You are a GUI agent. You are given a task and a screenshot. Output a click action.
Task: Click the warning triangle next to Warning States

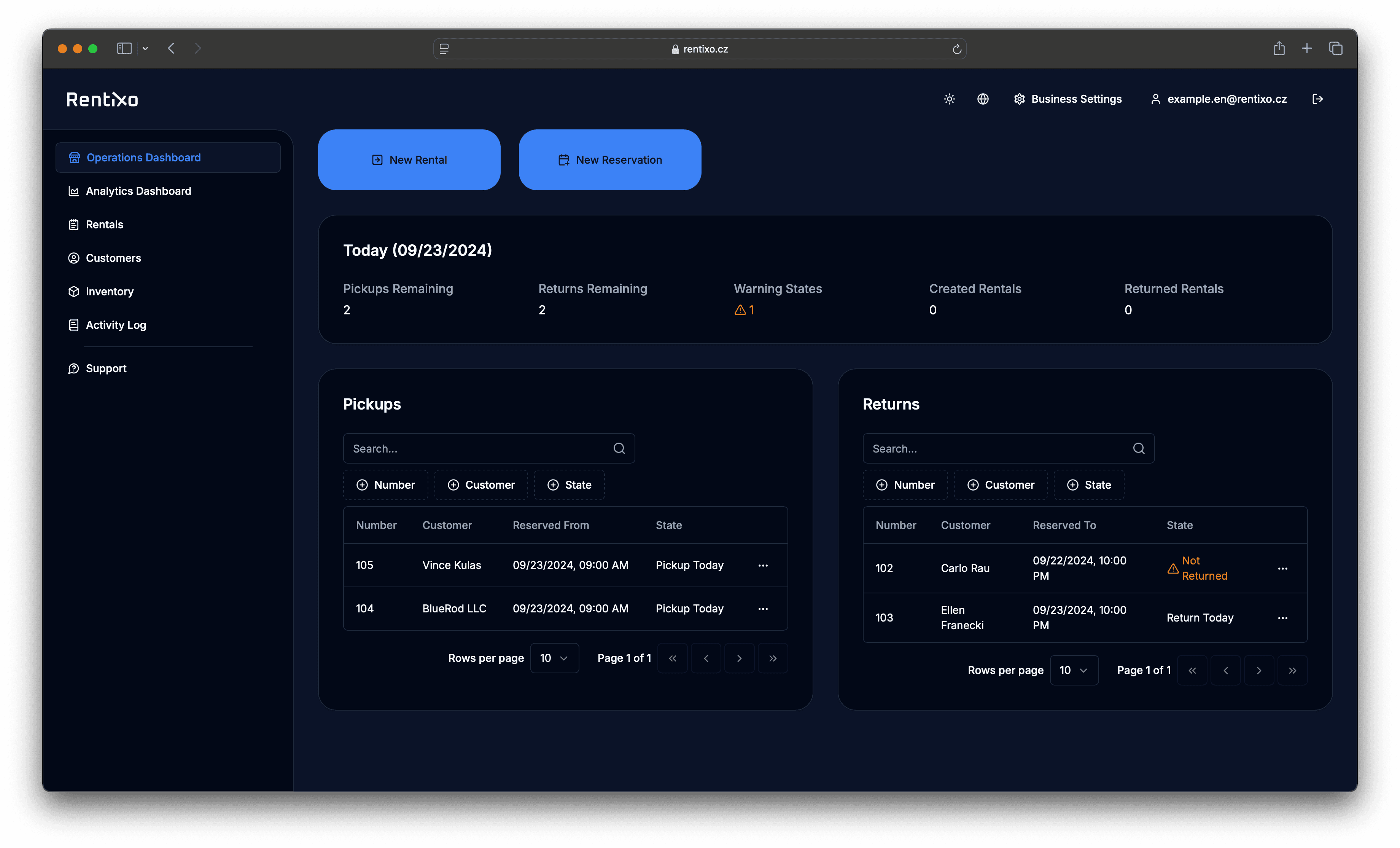tap(740, 310)
